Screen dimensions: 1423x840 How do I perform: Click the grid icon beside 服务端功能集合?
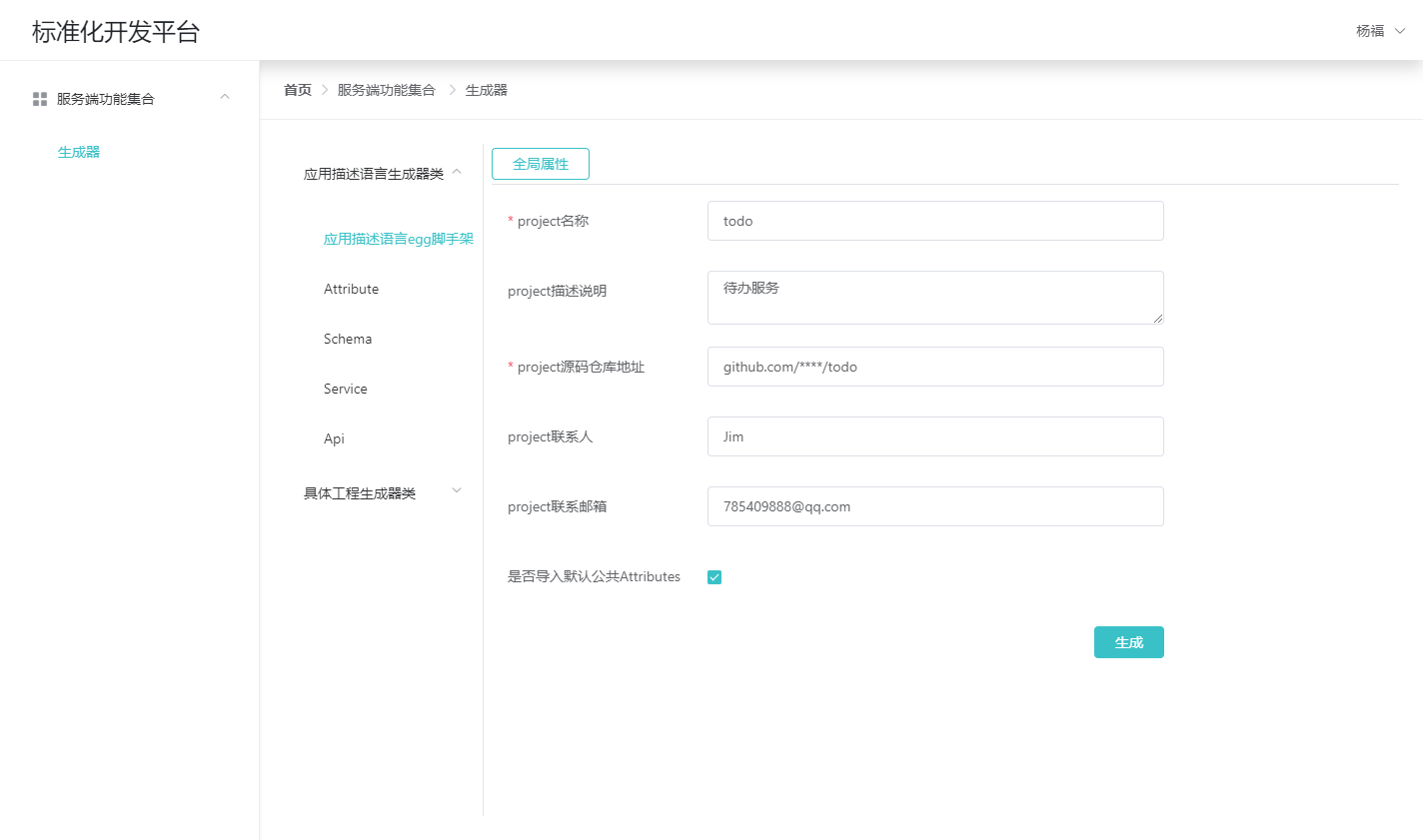(40, 99)
